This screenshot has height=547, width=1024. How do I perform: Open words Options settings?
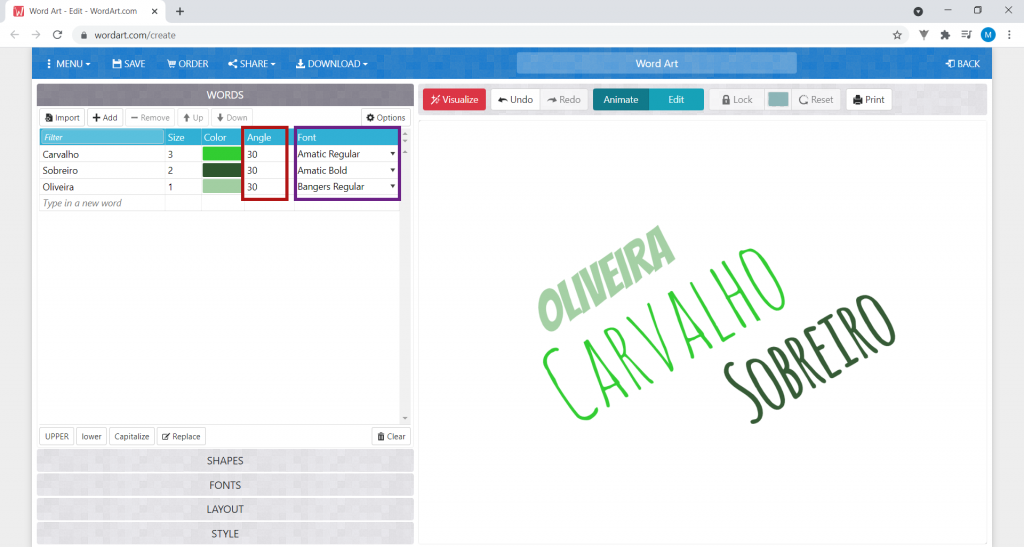point(385,117)
